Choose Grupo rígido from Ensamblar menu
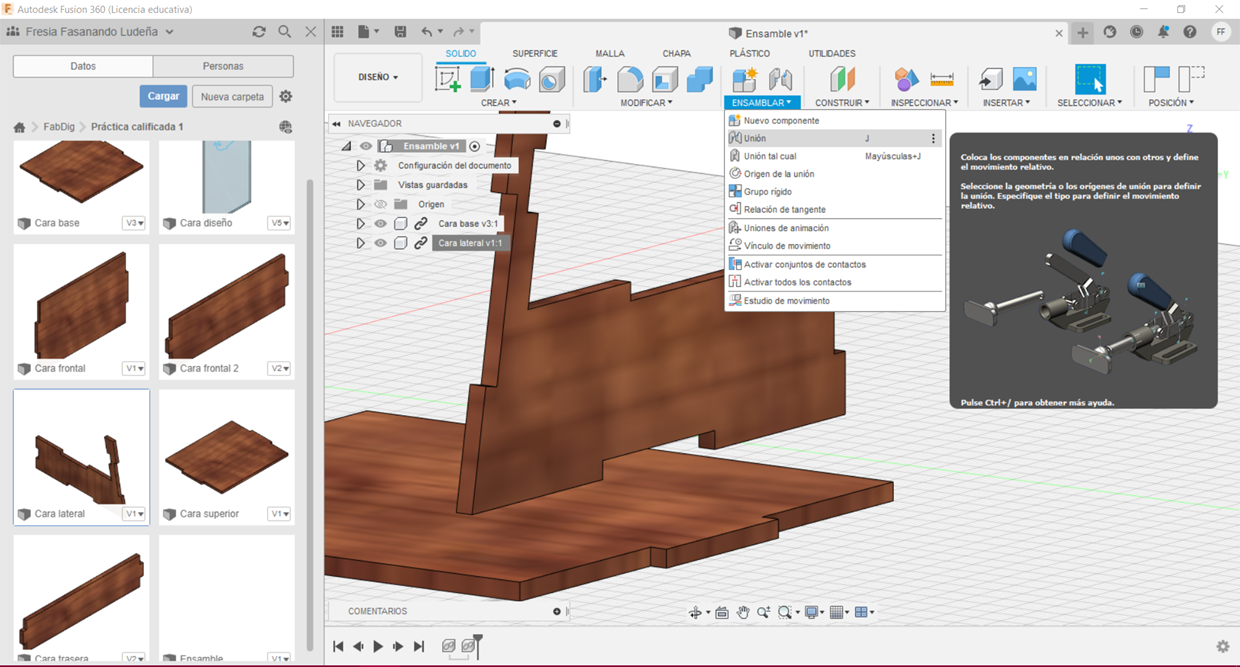Screen dimensions: 1240x667 [x=767, y=192]
